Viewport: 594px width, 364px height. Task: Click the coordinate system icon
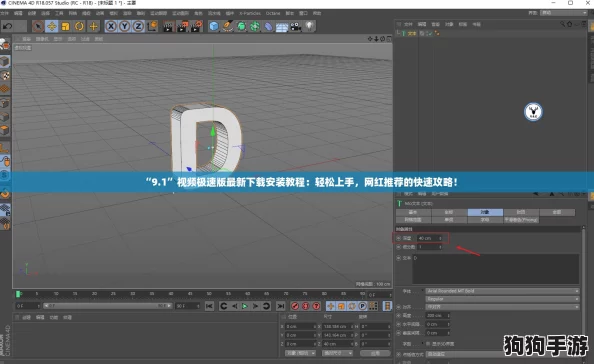pos(152,26)
